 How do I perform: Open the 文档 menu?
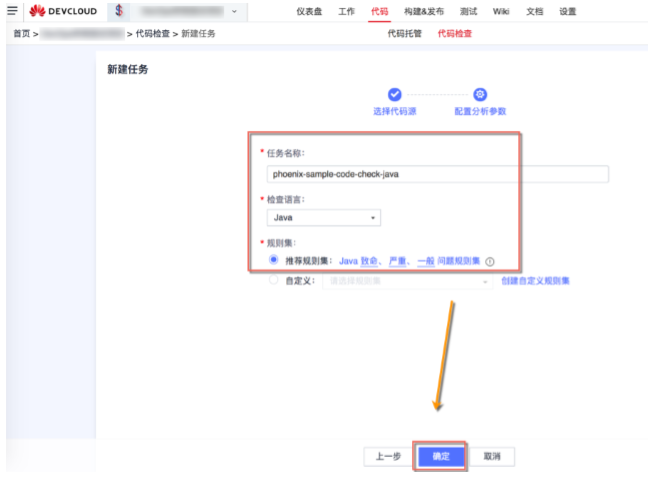[535, 12]
